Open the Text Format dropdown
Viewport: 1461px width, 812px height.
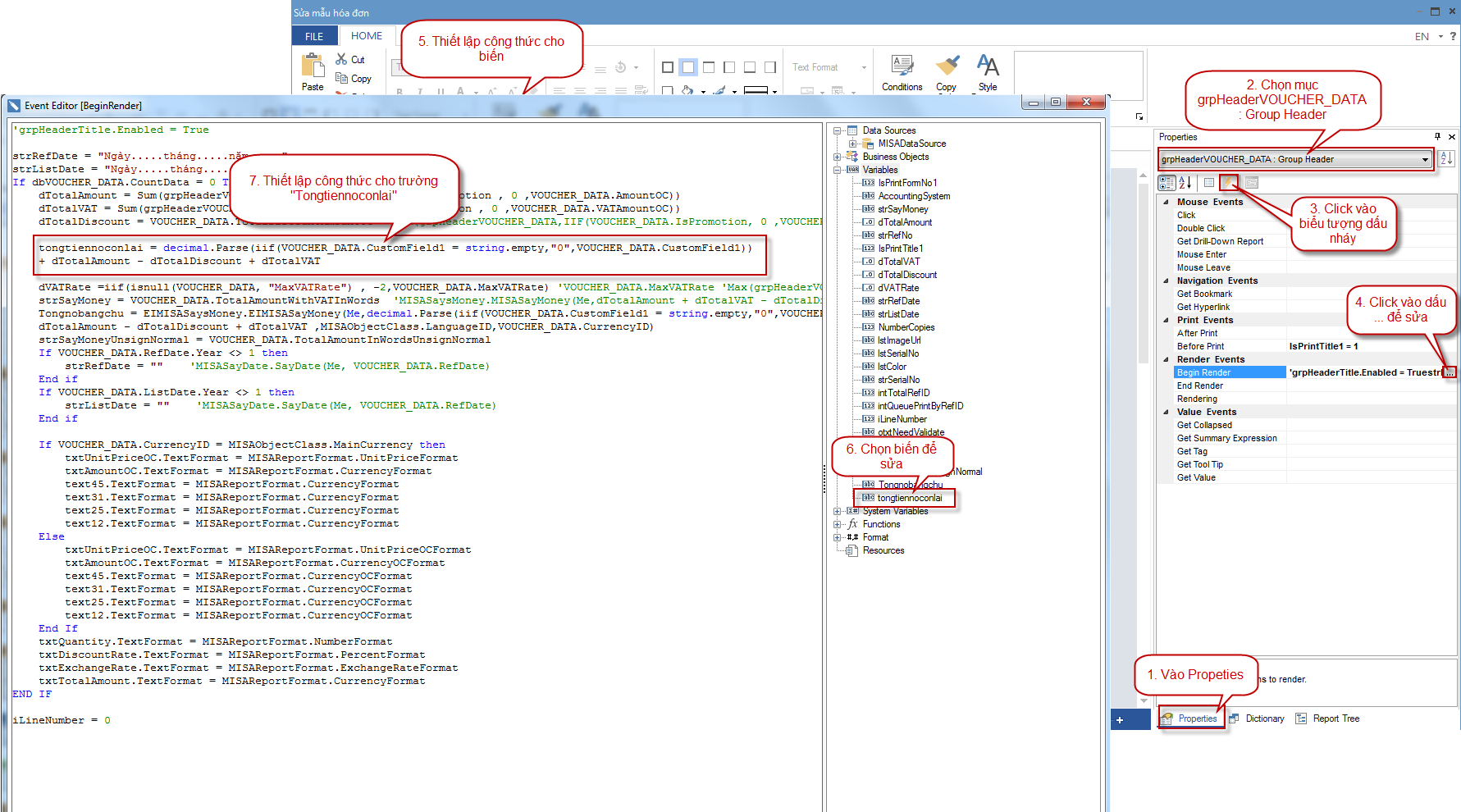click(864, 67)
